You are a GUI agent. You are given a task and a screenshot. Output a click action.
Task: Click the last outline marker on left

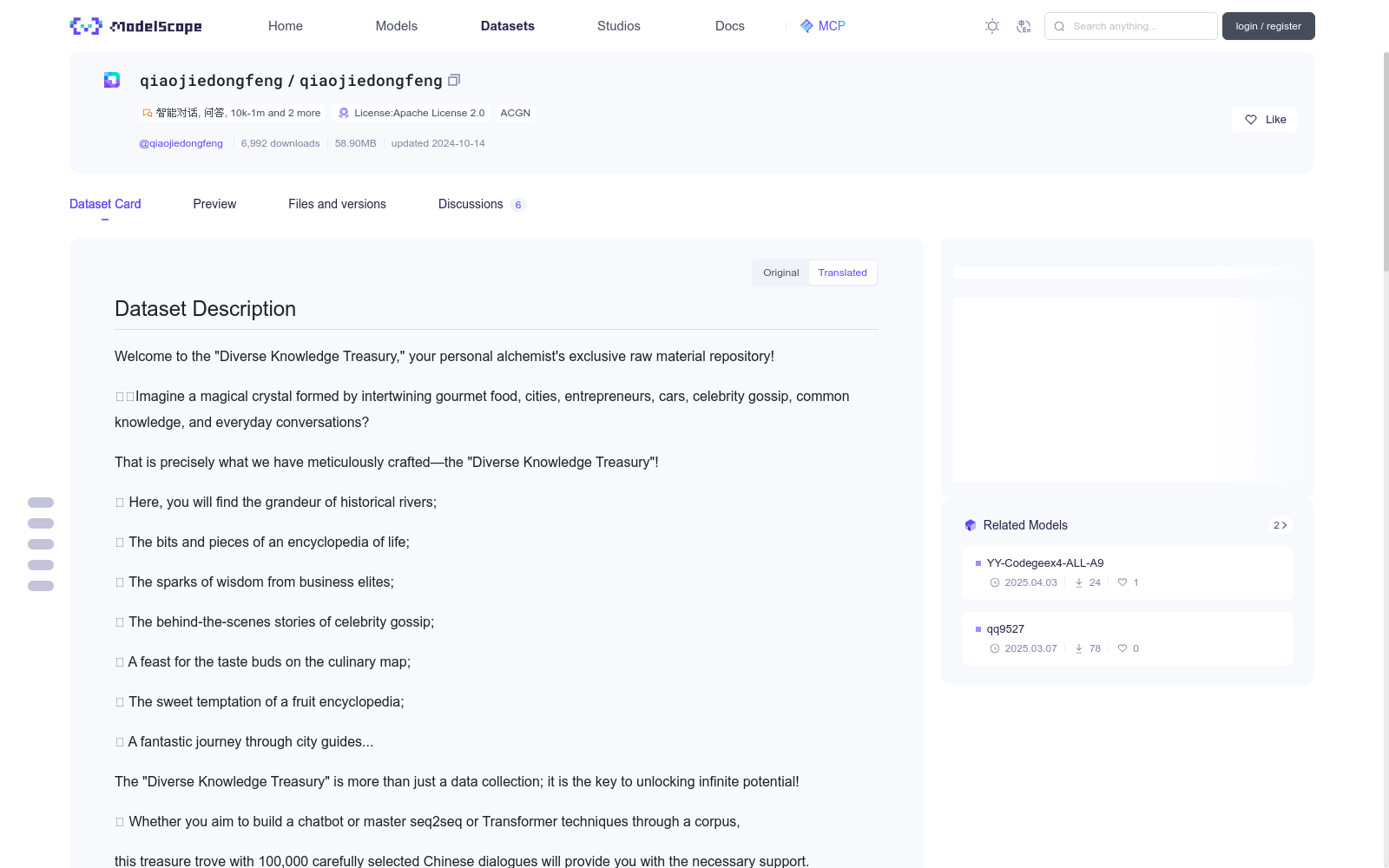[41, 586]
